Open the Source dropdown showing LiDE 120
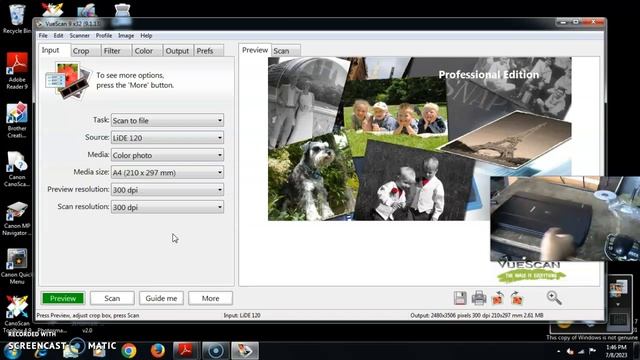The width and height of the screenshot is (640, 360). [x=167, y=138]
